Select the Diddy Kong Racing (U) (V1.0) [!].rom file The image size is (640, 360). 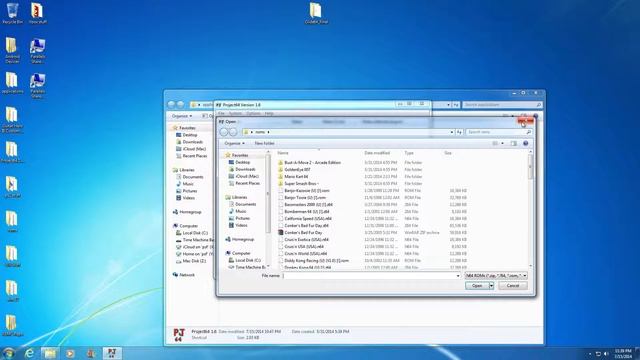[316, 260]
